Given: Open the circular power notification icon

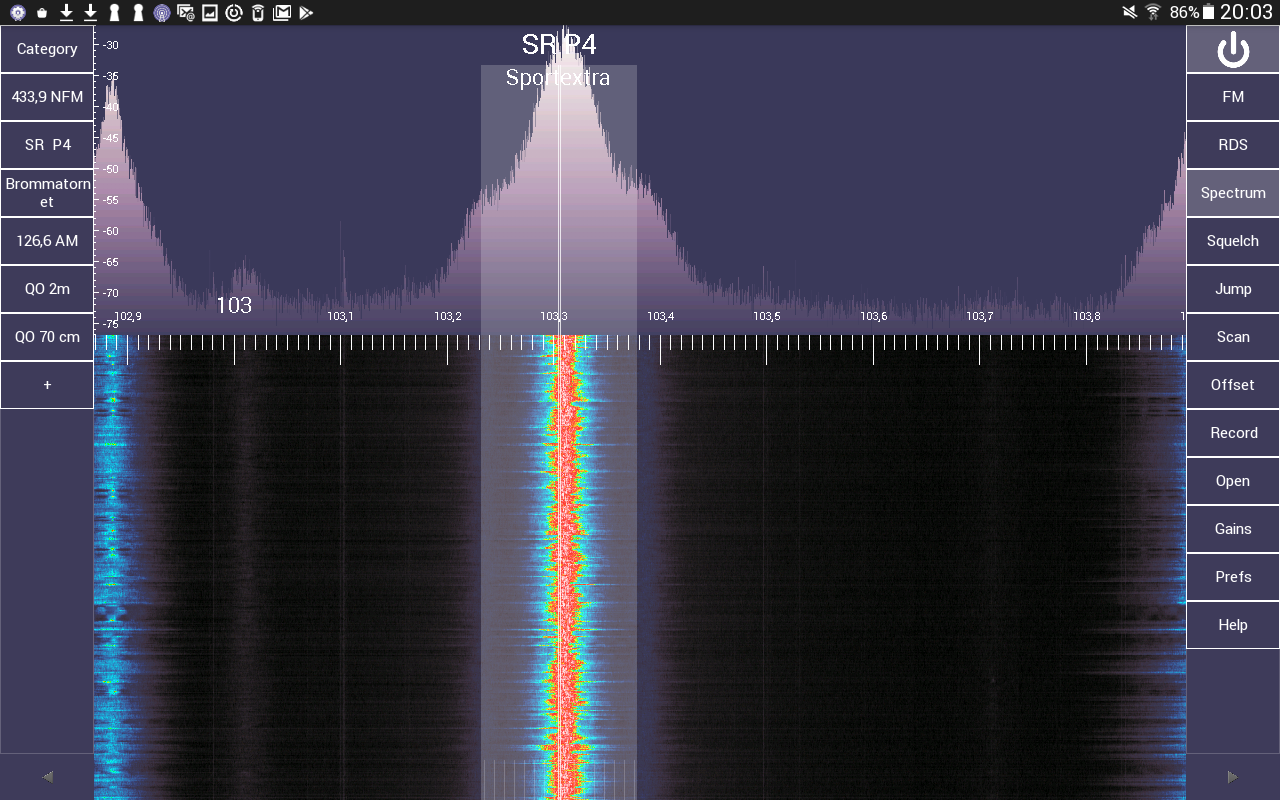Looking at the screenshot, I should (234, 12).
